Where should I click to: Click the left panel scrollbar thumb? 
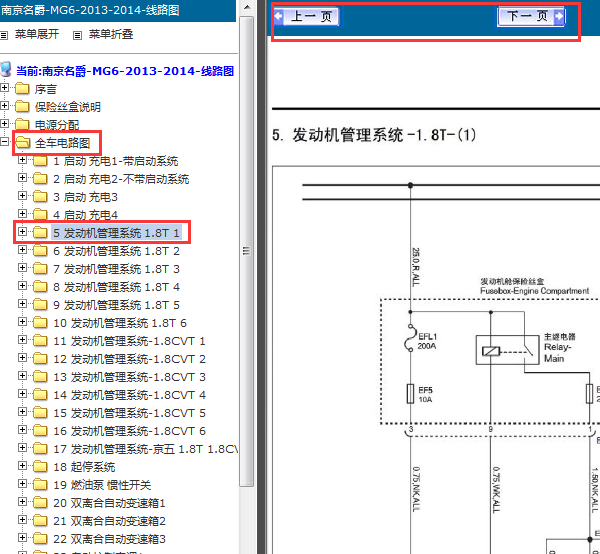[x=246, y=251]
